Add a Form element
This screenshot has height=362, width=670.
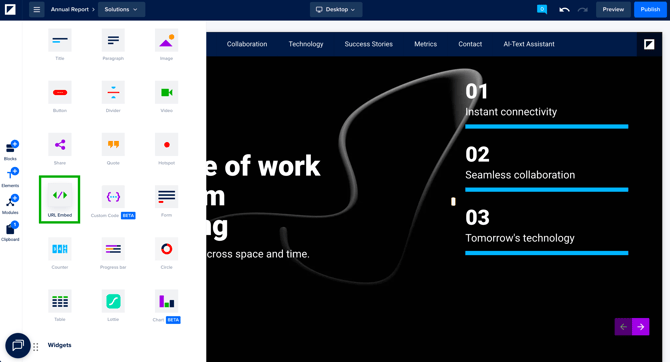point(167,197)
